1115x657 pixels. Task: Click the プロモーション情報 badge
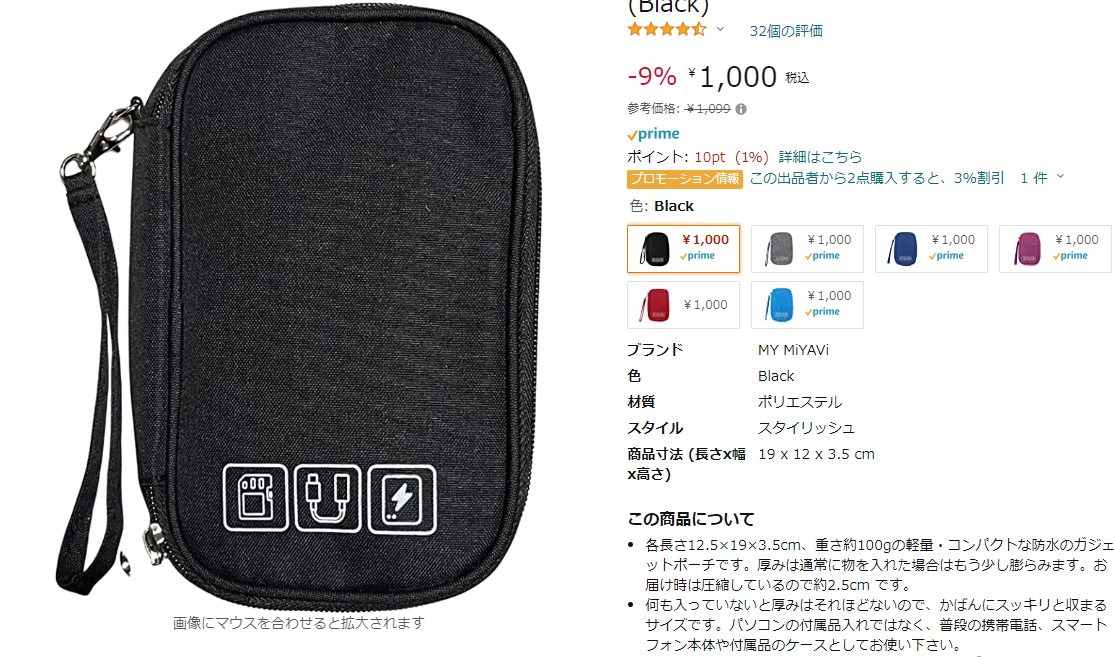pyautogui.click(x=685, y=178)
